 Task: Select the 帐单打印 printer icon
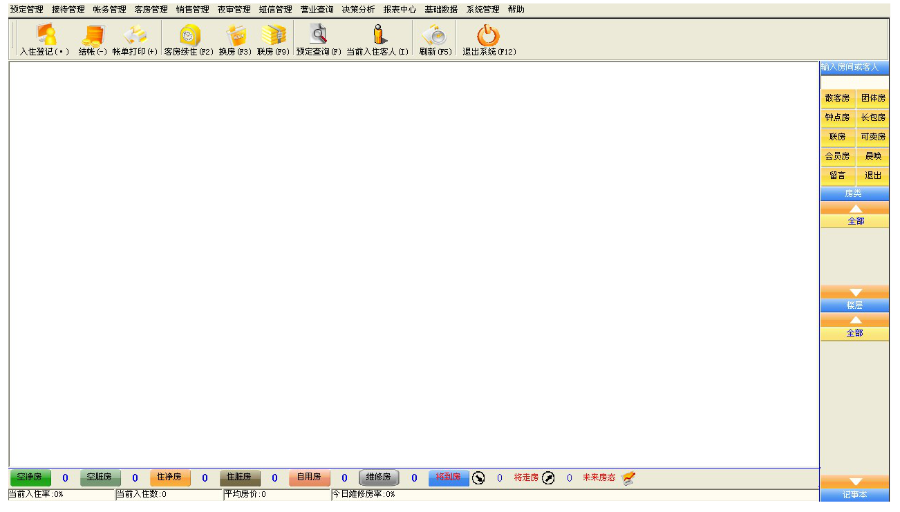(135, 36)
